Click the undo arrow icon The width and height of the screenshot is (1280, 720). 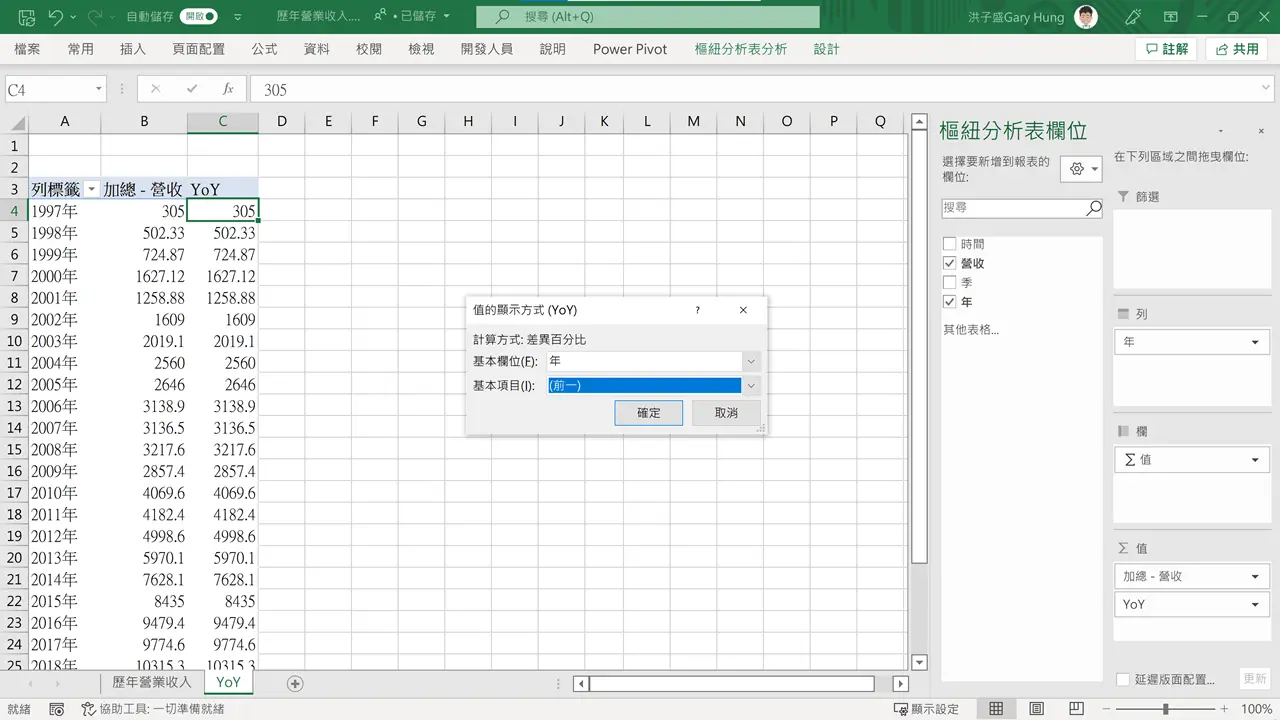coord(56,17)
